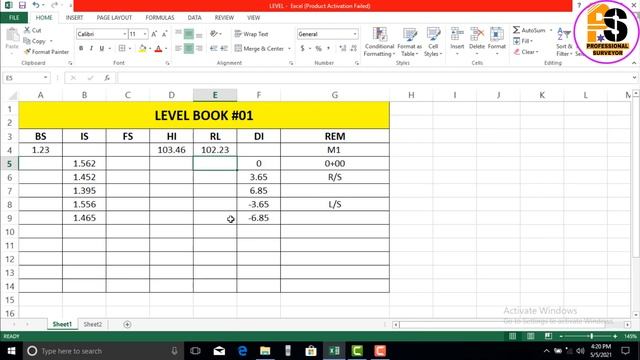Expand Merge & Center dropdown arrow
This screenshot has width=640, height=360.
[x=289, y=48]
